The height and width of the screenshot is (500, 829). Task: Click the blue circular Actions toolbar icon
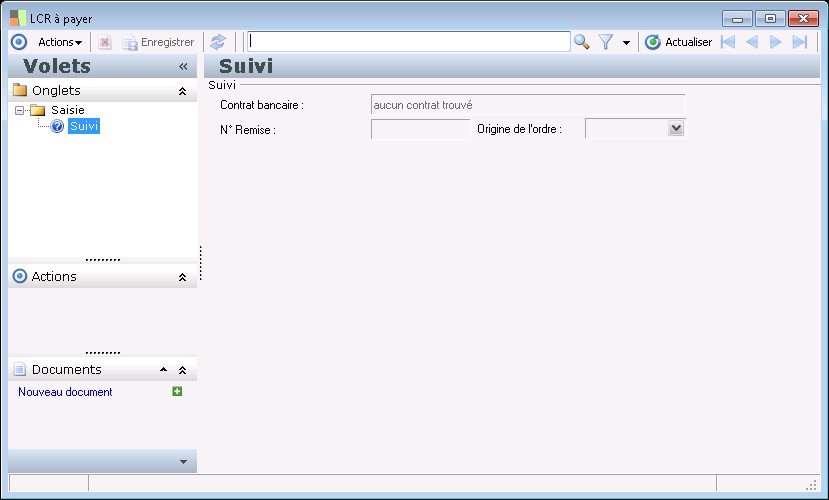click(x=19, y=42)
